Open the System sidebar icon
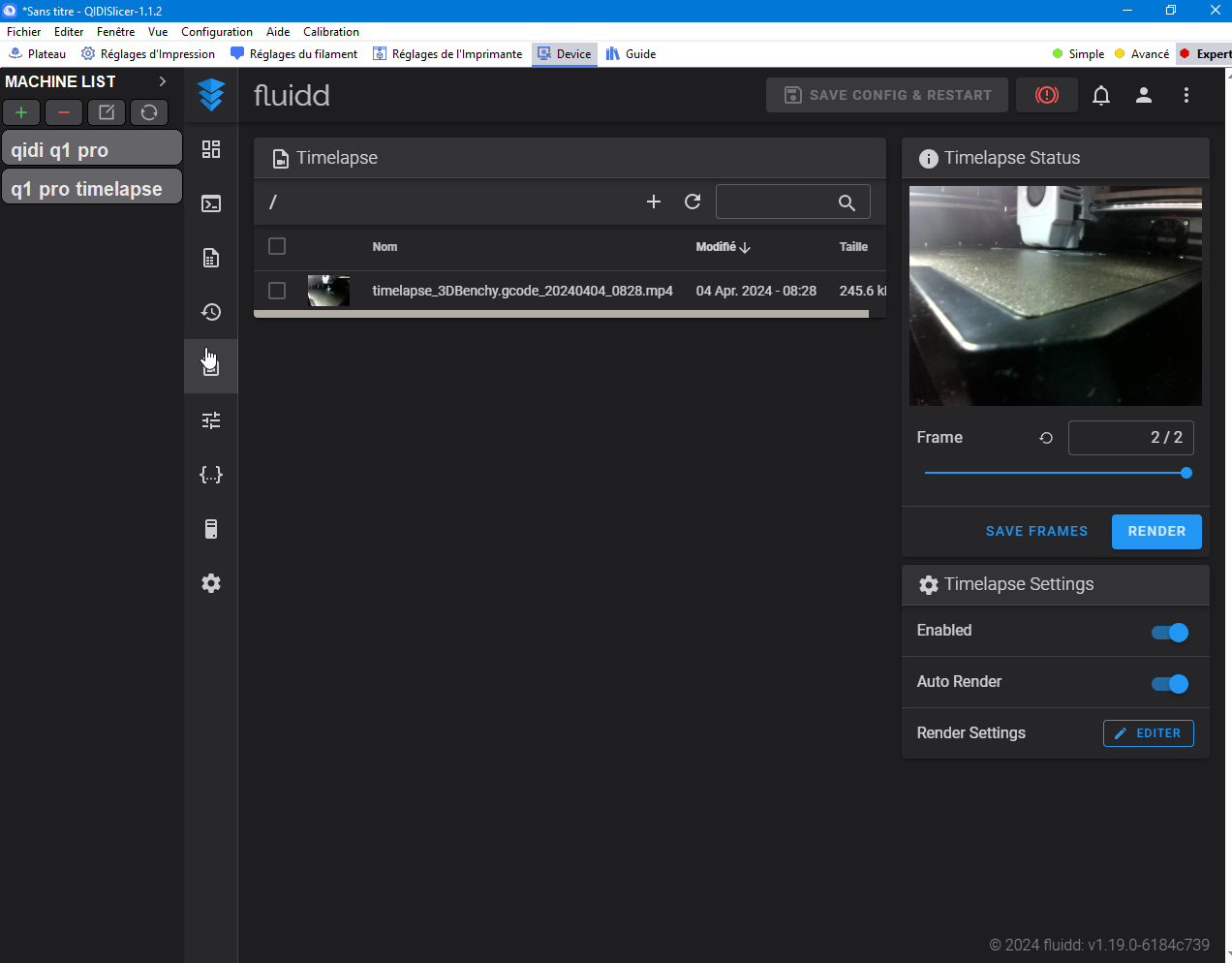The height and width of the screenshot is (963, 1232). 211,529
